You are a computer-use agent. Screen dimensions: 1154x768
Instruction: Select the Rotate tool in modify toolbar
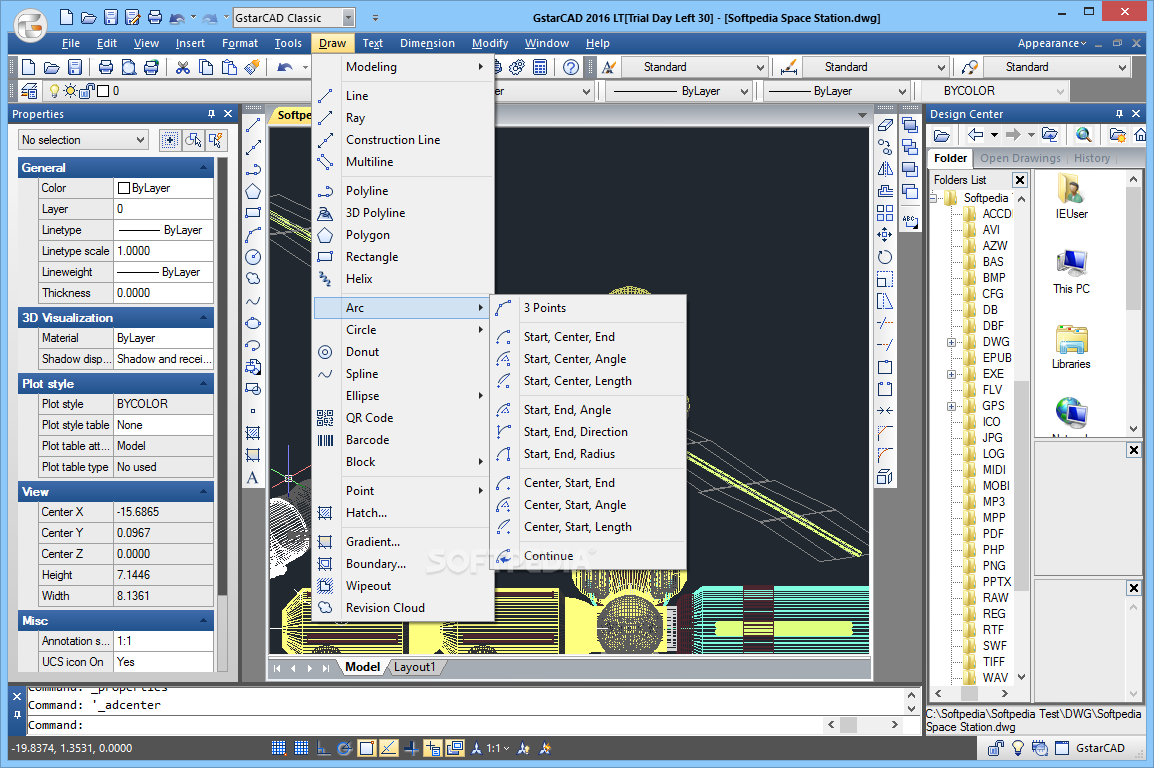coord(885,257)
